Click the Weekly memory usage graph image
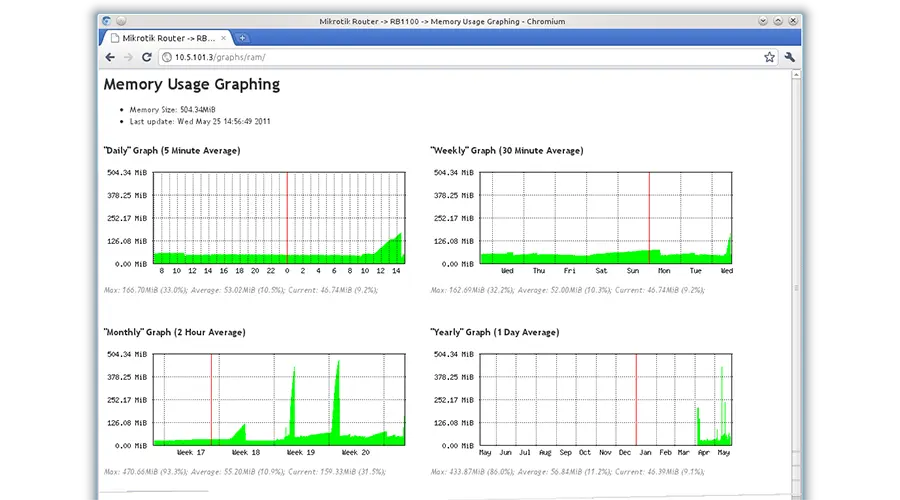Viewport: 900px width, 500px height. [x=583, y=222]
